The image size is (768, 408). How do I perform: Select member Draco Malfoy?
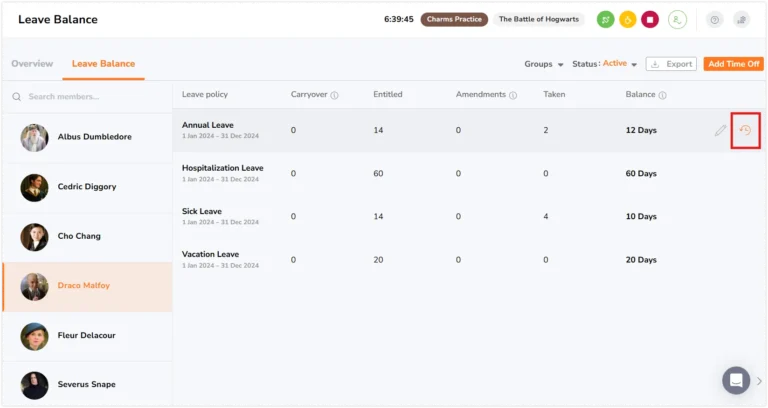87,287
